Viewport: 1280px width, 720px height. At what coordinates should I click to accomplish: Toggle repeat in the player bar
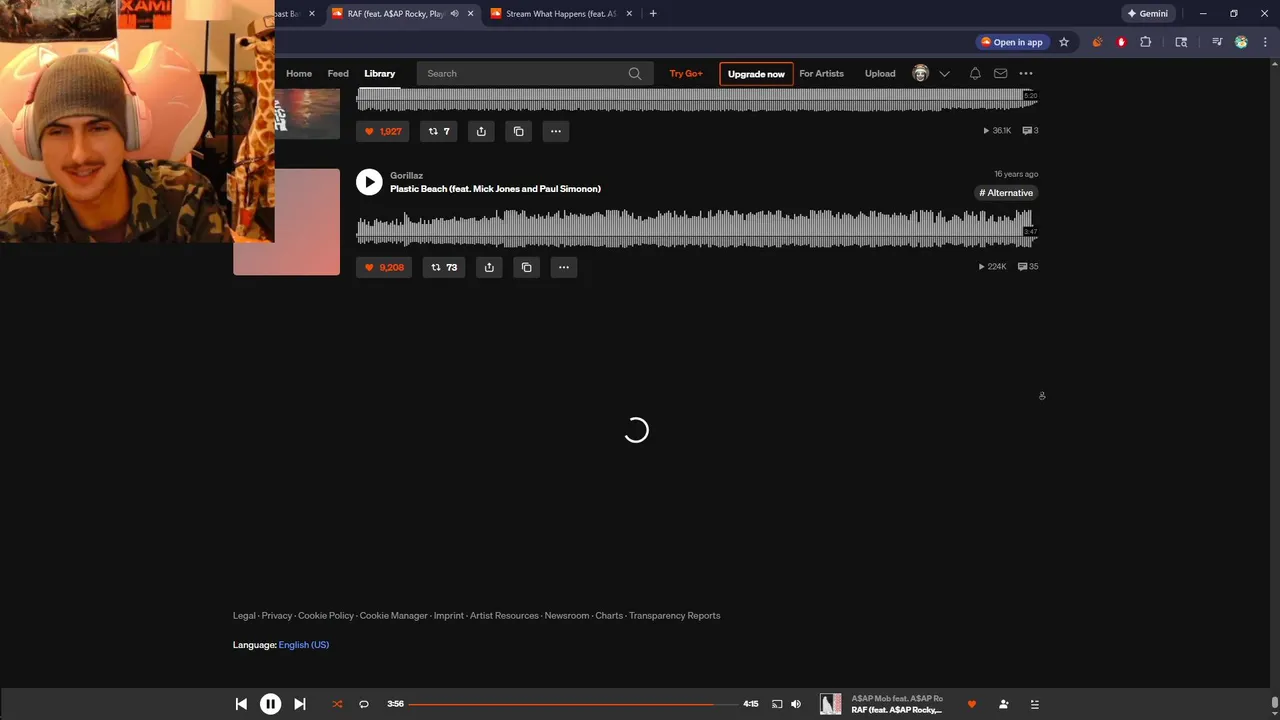coord(364,704)
